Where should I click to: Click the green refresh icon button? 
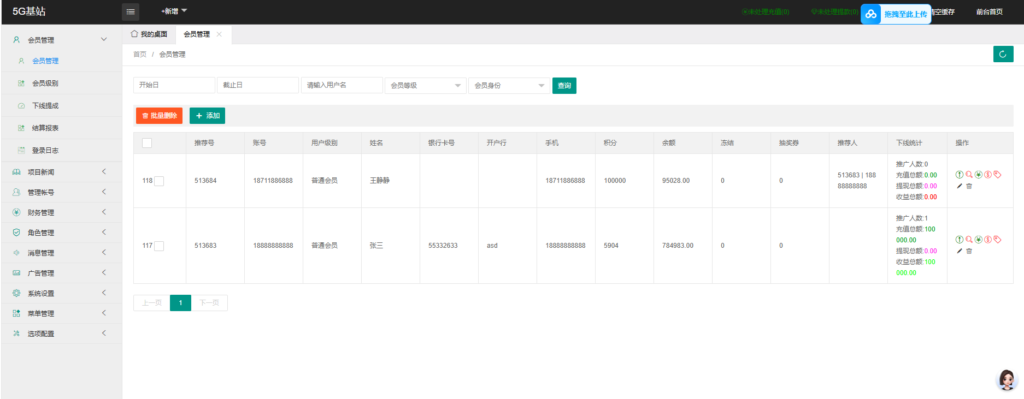click(1002, 54)
